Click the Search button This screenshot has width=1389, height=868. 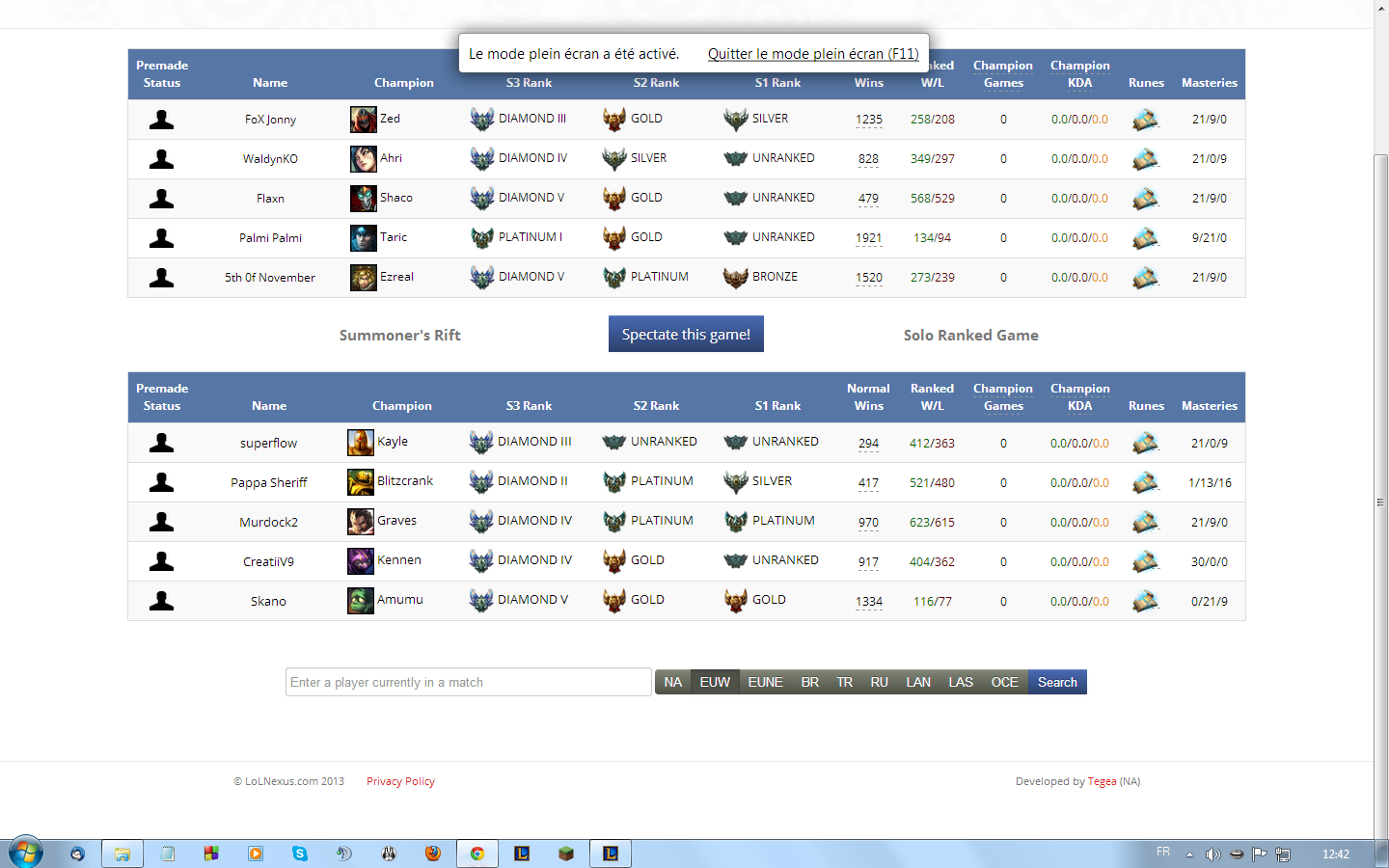[x=1057, y=682]
